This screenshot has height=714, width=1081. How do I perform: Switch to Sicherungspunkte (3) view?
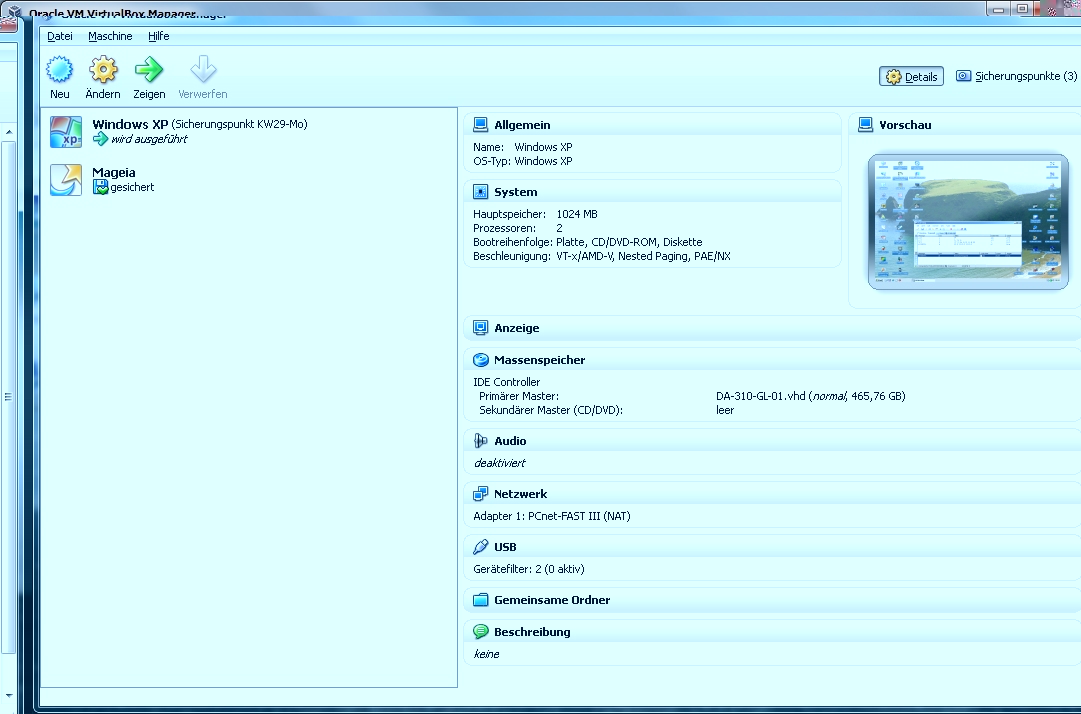click(1017, 76)
